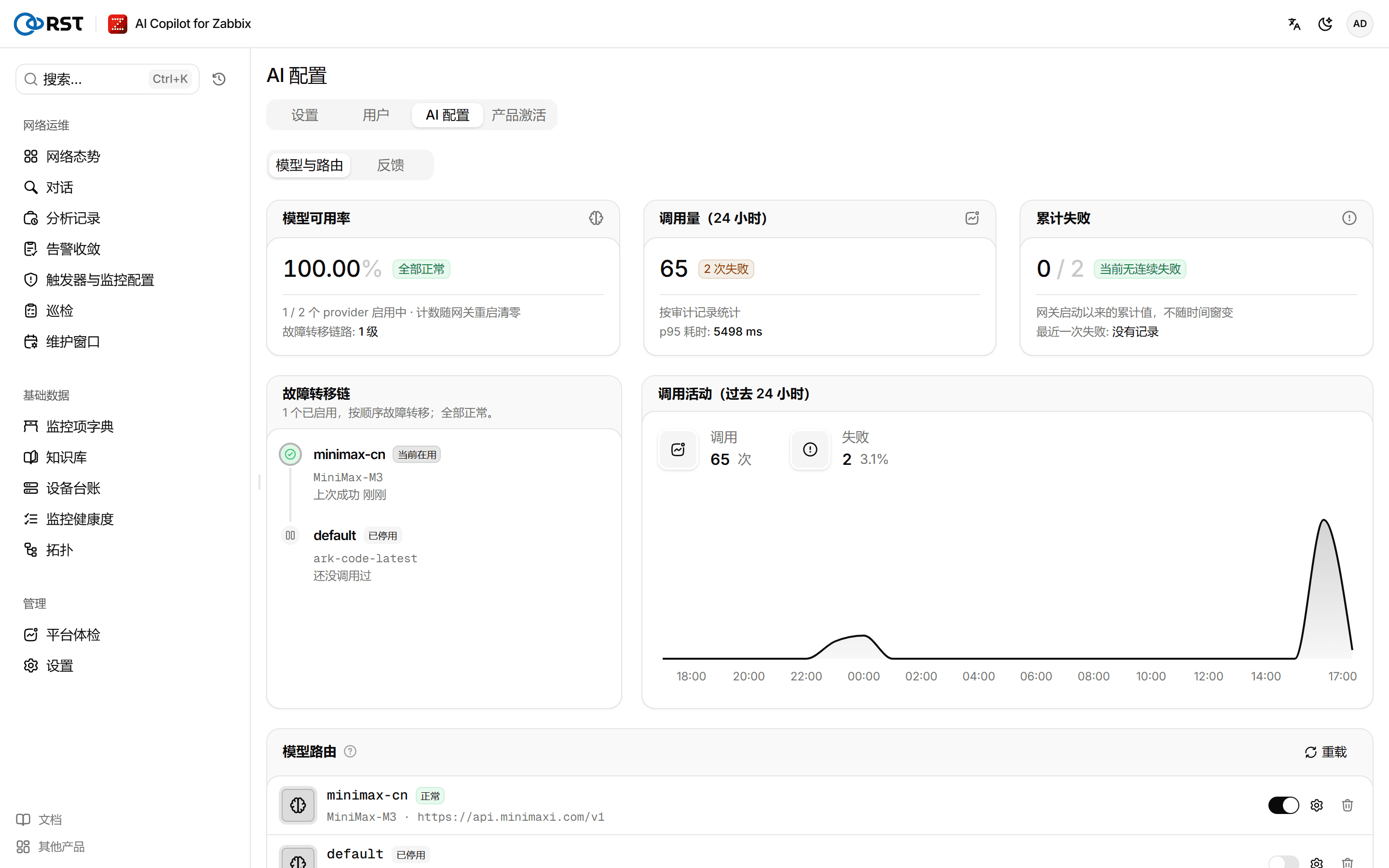Enable the default route toggle
Viewport: 1389px width, 868px height.
[x=1283, y=862]
